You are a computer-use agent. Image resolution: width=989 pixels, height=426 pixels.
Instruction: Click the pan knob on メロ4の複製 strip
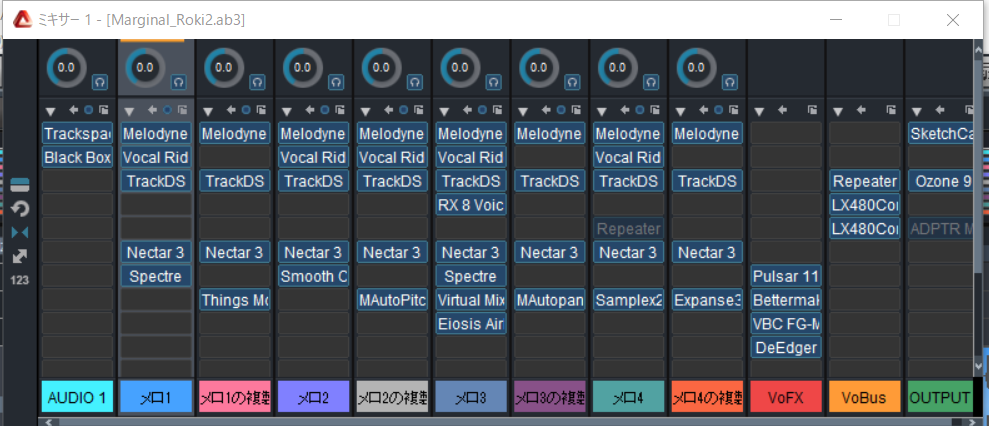coord(696,67)
